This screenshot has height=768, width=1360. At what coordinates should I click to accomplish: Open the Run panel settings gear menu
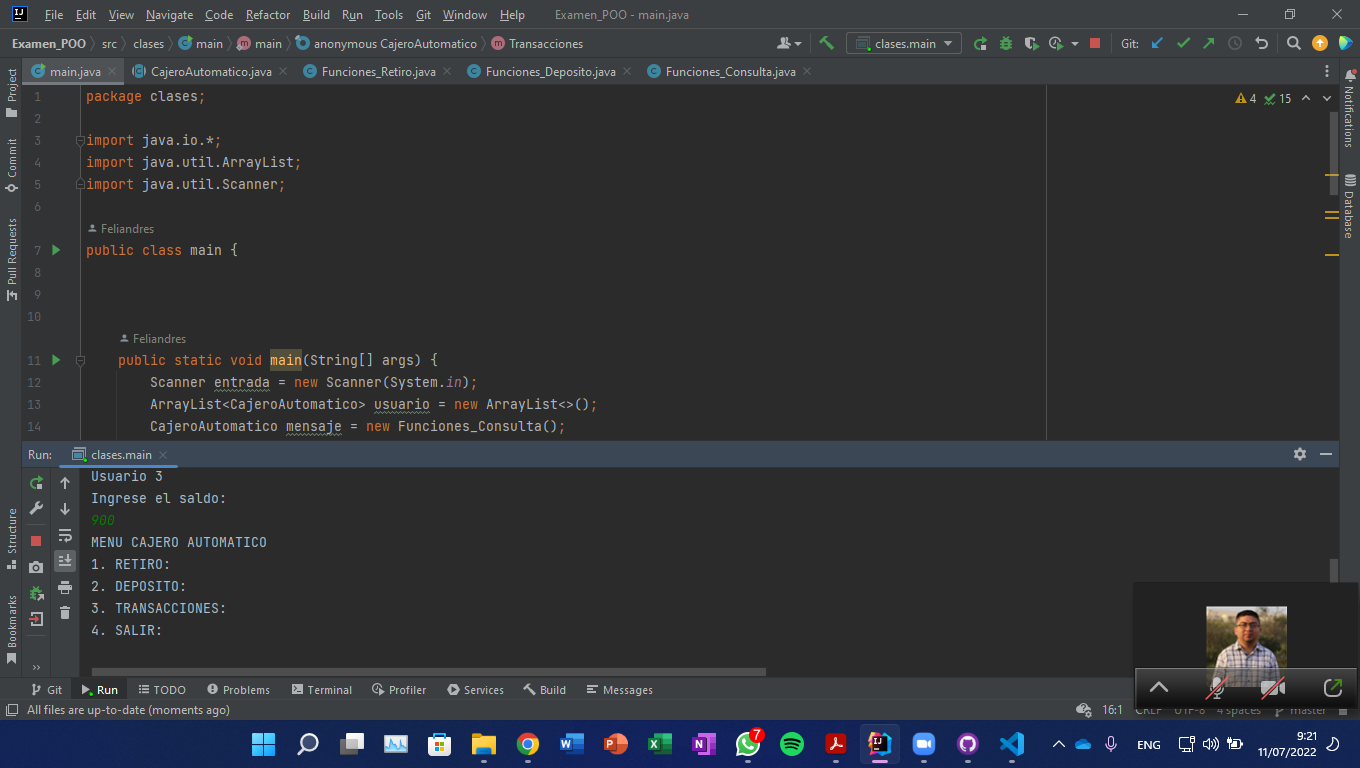(x=1300, y=454)
